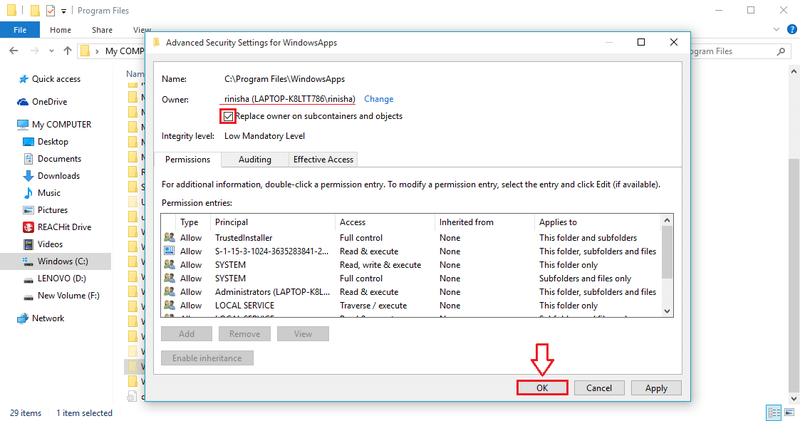Click the Cancel button

[x=599, y=388]
